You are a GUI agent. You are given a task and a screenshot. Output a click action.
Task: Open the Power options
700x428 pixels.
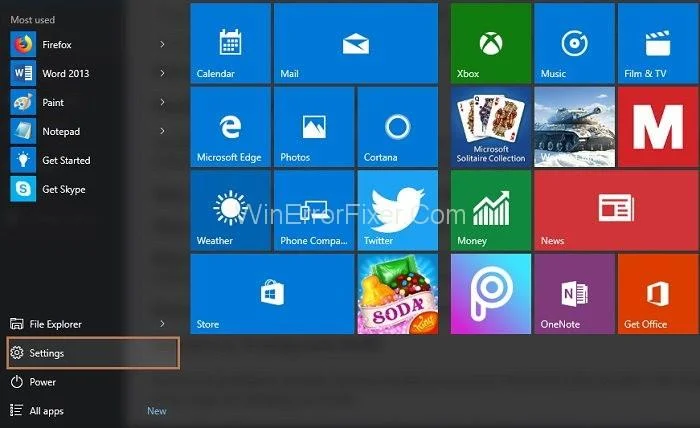[x=33, y=382]
